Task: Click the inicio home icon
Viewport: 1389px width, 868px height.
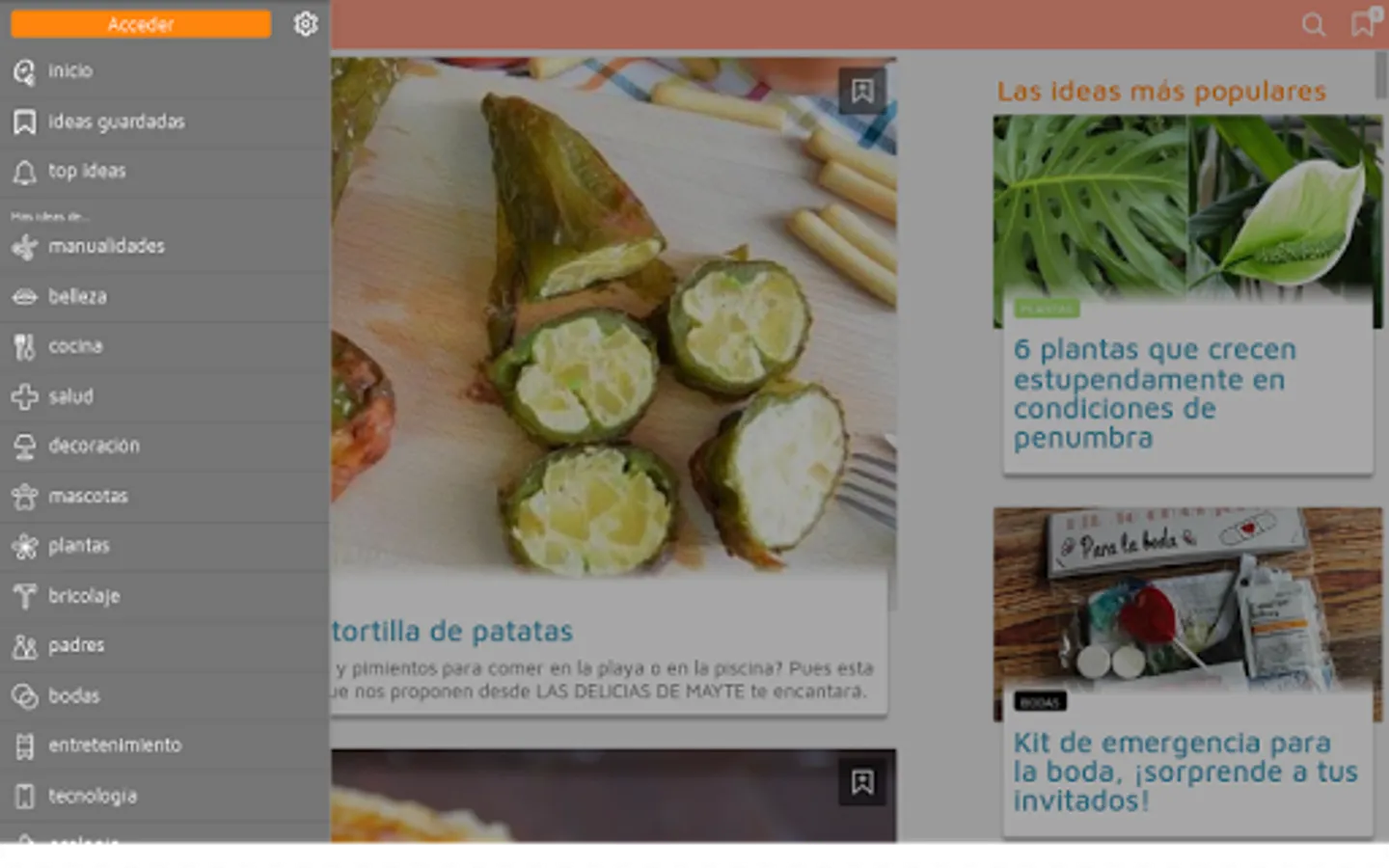Action: tap(24, 71)
